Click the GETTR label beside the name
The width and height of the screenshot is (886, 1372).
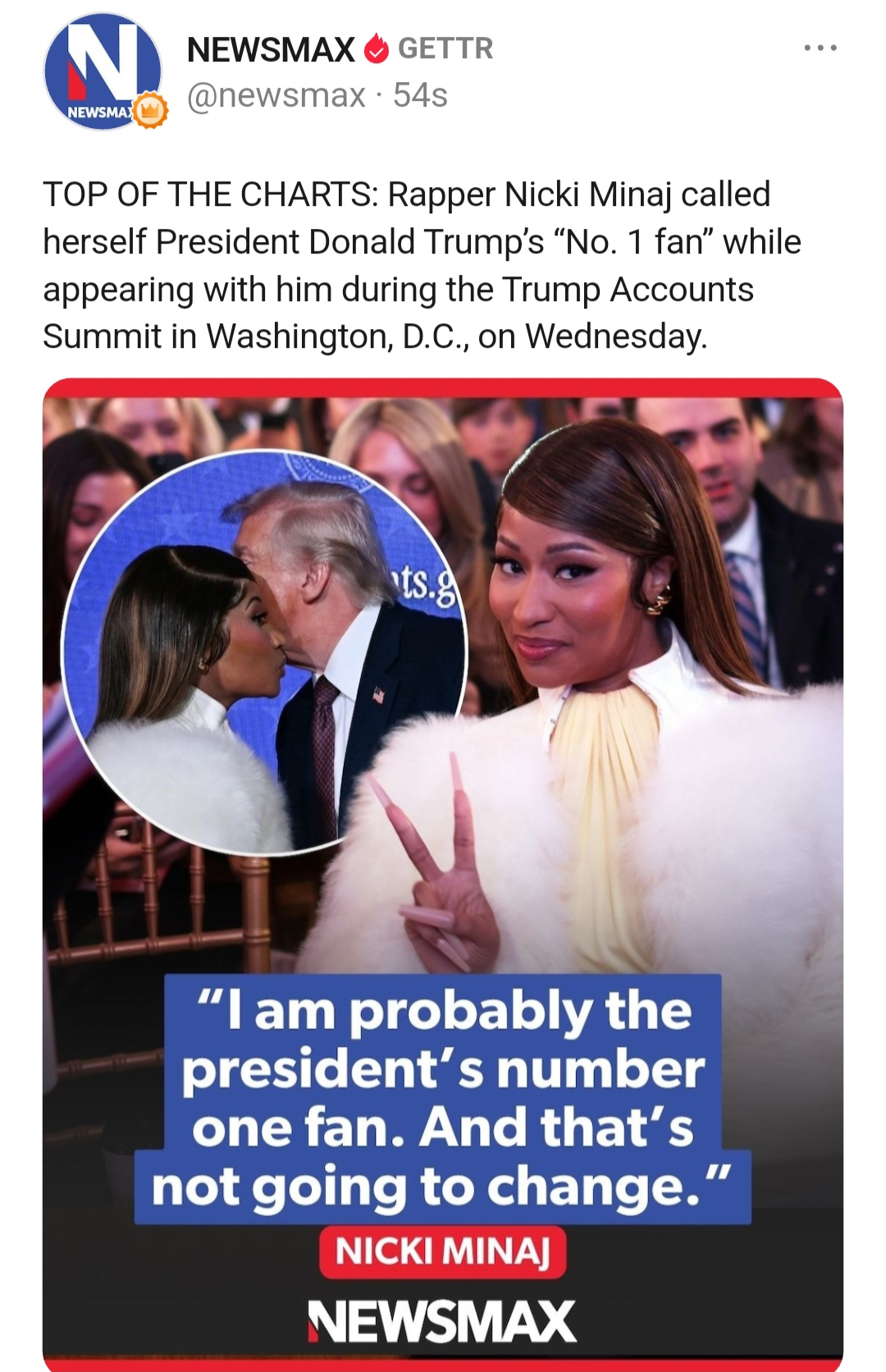(445, 48)
